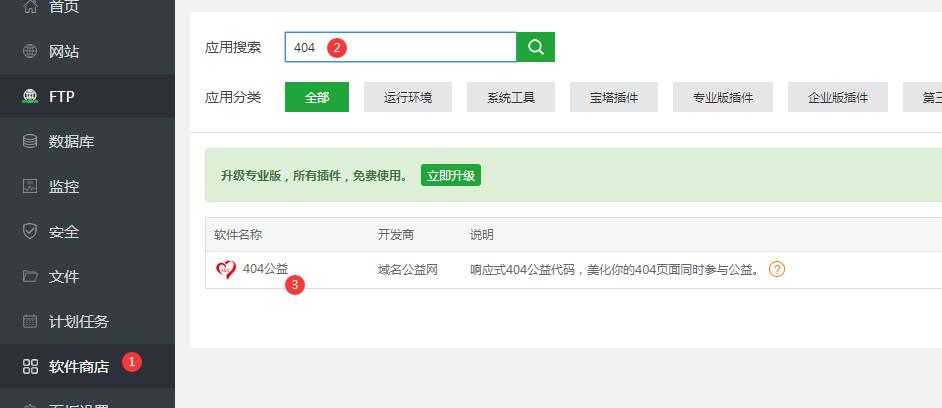Click the security shield icon in sidebar
Viewport: 942px width, 408px height.
30,232
